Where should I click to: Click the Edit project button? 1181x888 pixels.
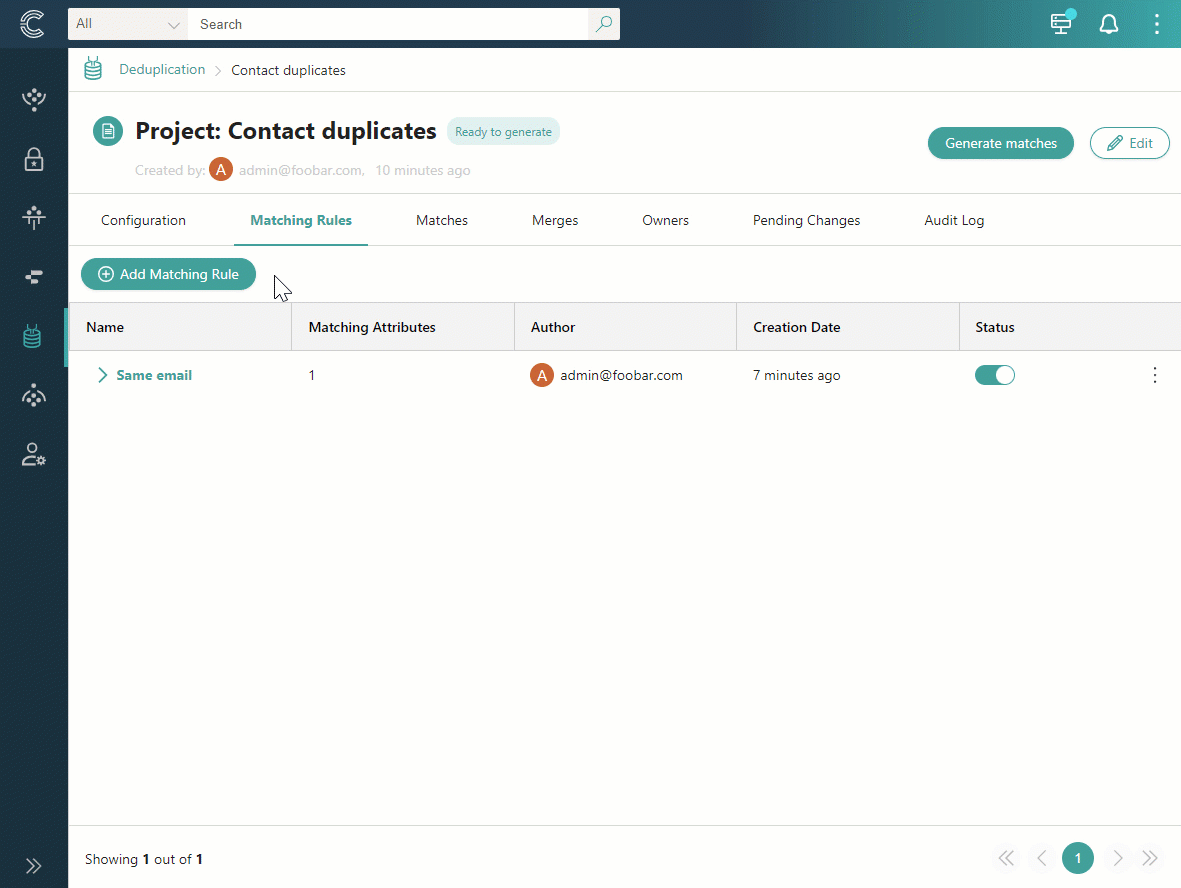[1129, 143]
